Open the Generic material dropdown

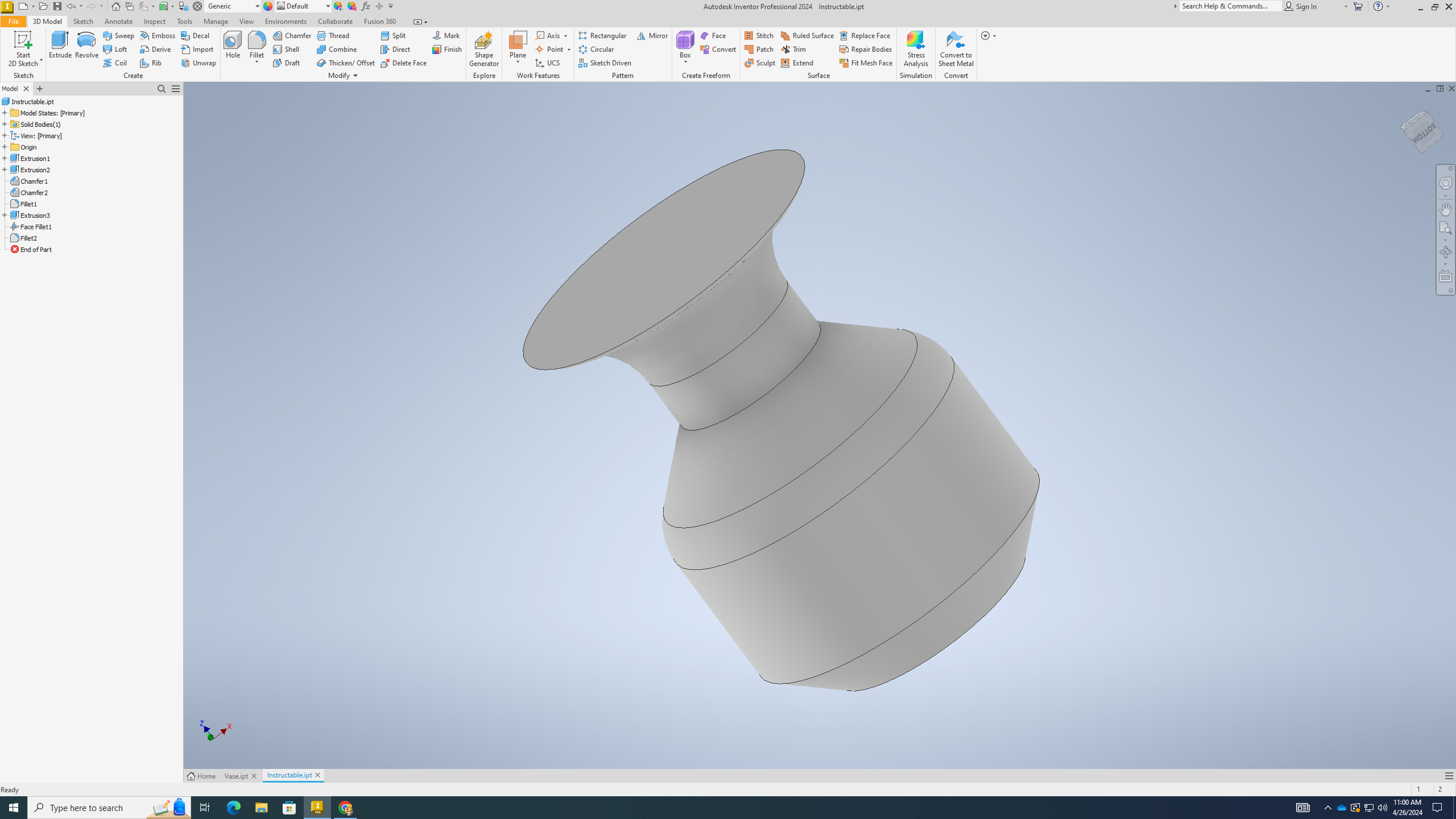258,6
